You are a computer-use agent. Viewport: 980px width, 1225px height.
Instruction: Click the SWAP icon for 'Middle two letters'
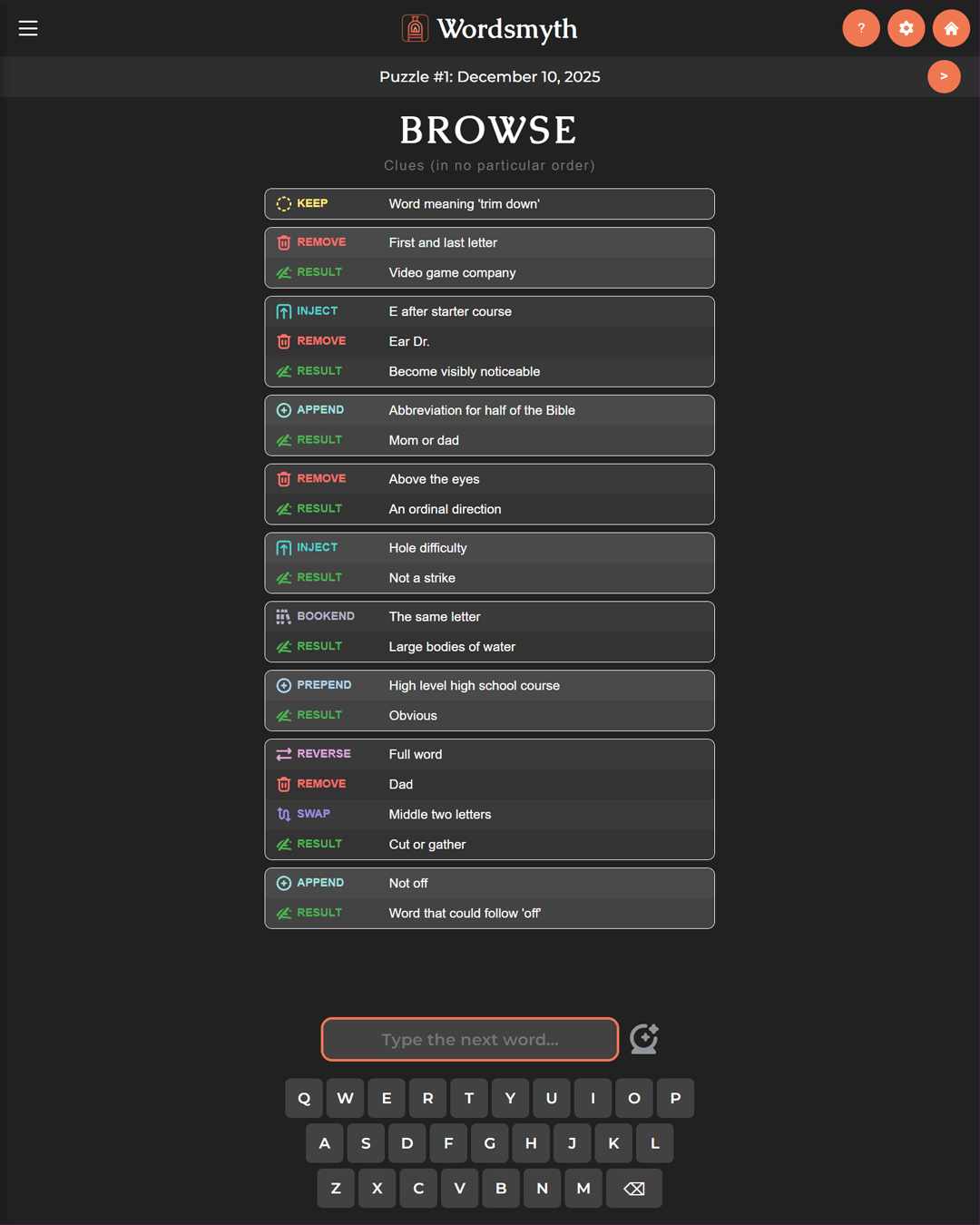coord(284,814)
